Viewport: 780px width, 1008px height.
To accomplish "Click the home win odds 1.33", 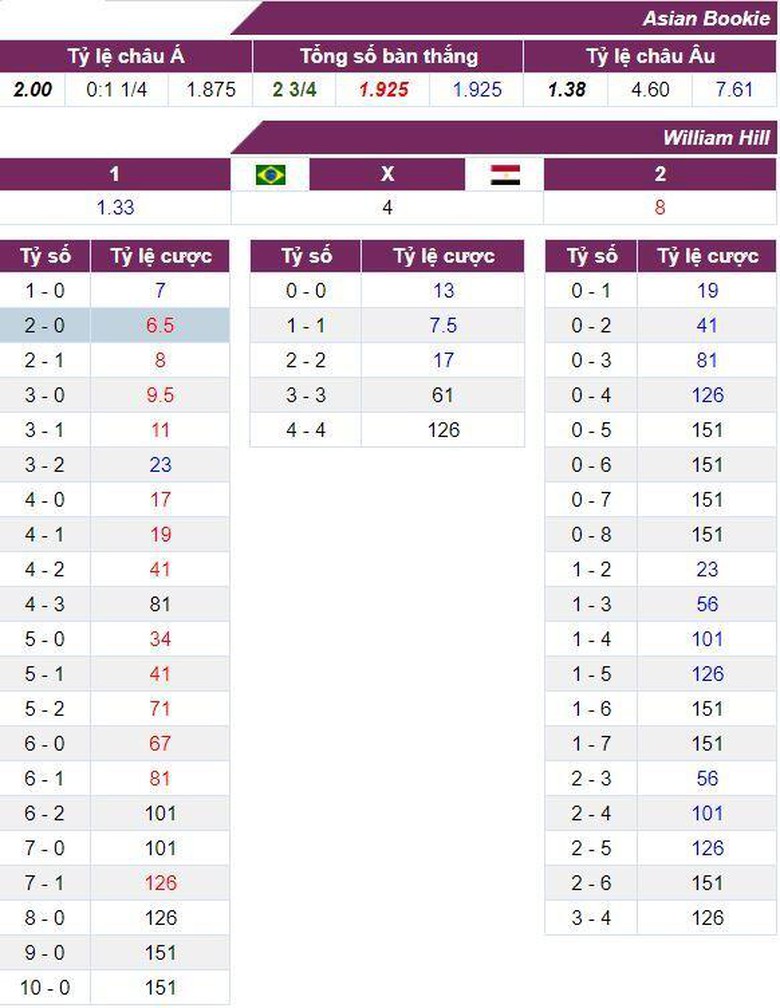I will [x=115, y=208].
